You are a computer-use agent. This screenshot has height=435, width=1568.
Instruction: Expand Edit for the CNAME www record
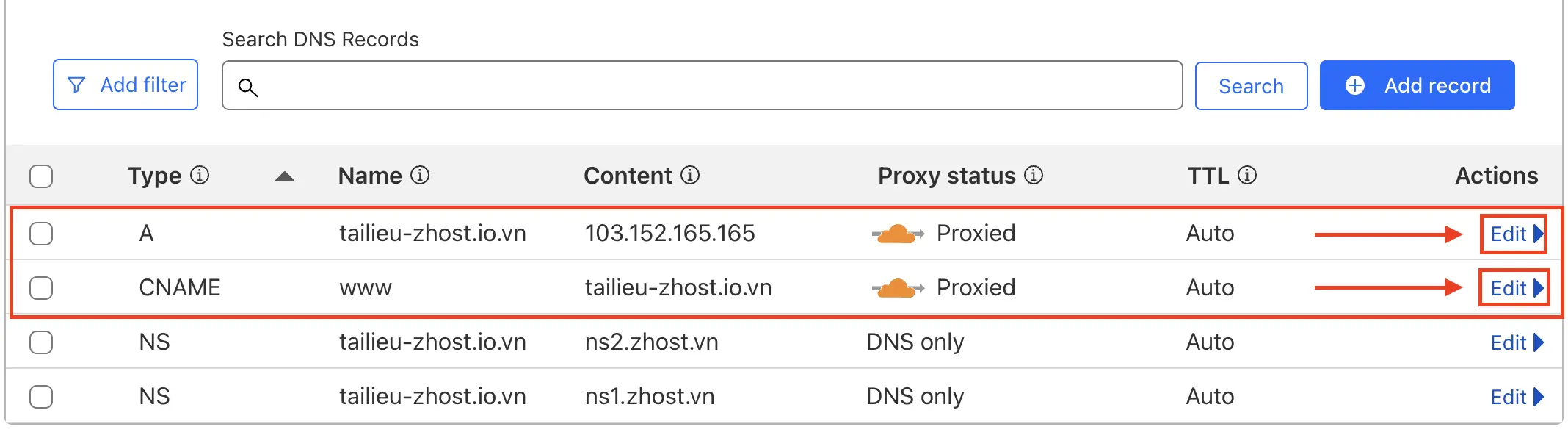1515,288
